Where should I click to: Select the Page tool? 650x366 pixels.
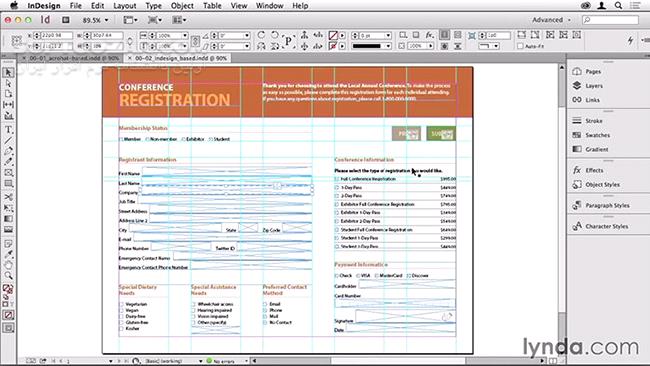pyautogui.click(x=8, y=94)
